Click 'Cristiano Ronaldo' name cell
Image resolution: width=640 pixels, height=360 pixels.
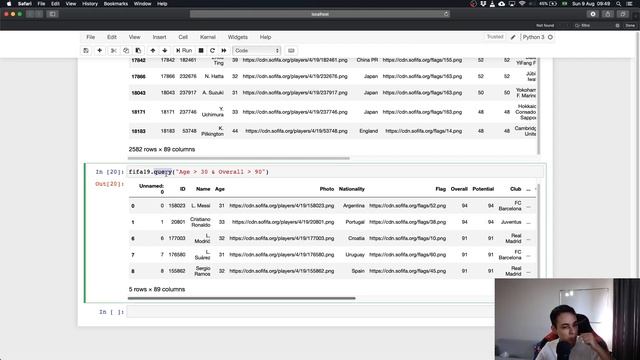coord(200,222)
